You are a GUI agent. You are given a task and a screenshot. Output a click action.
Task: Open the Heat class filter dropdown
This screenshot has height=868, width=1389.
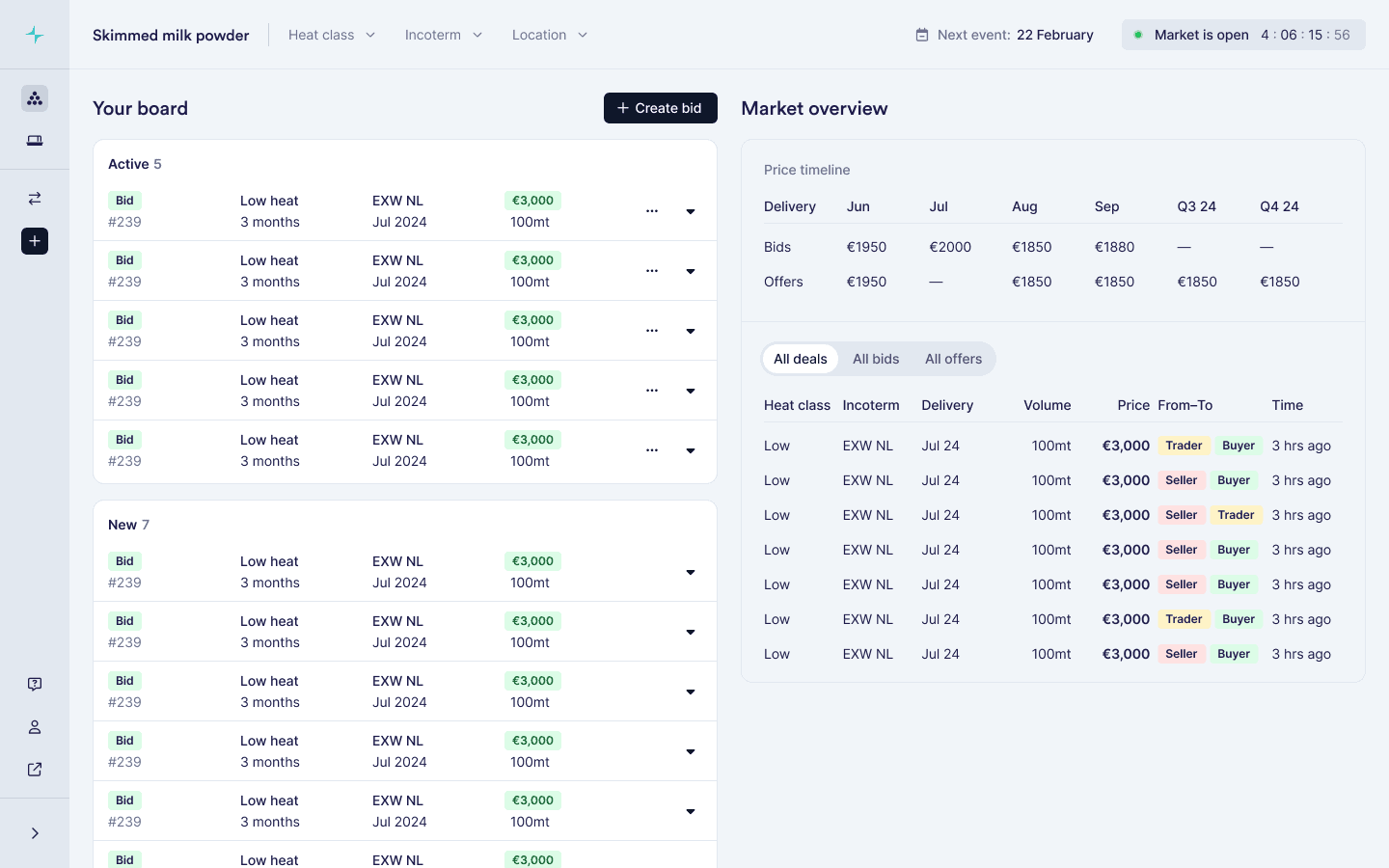332,35
